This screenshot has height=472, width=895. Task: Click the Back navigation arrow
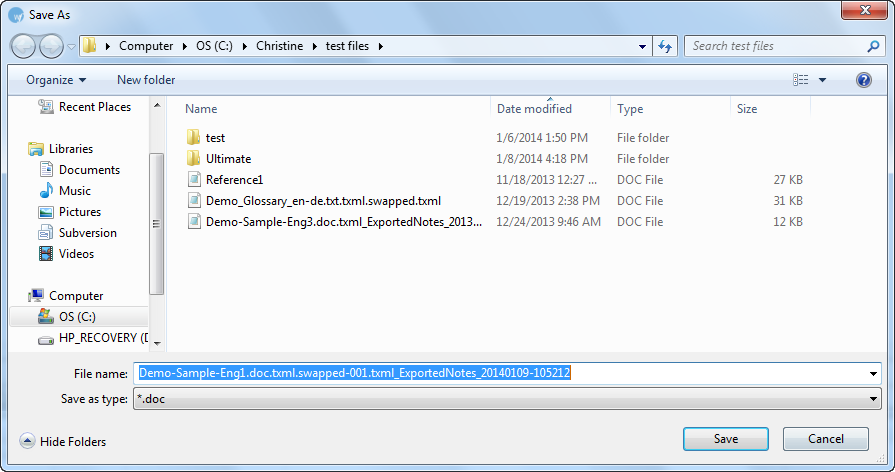pyautogui.click(x=24, y=46)
